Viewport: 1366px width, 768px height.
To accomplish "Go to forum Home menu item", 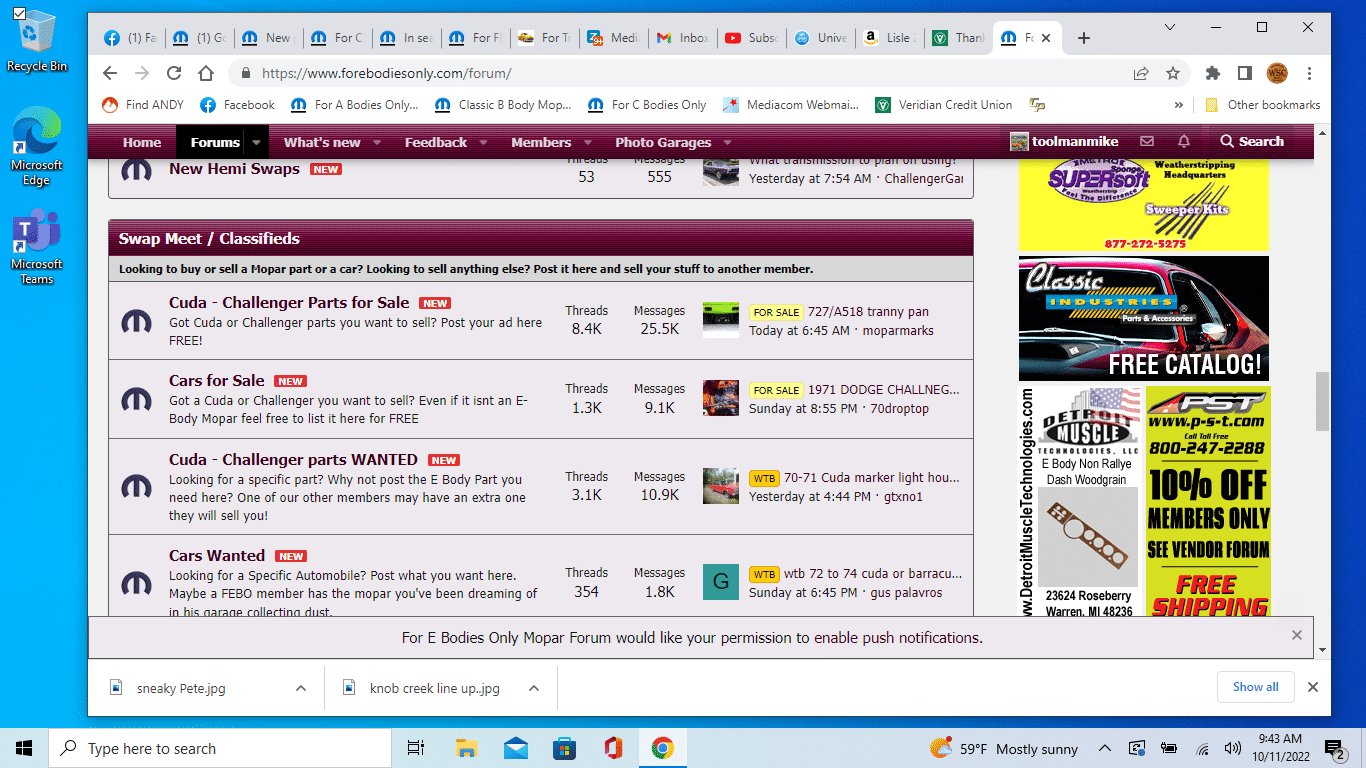I will coord(142,142).
